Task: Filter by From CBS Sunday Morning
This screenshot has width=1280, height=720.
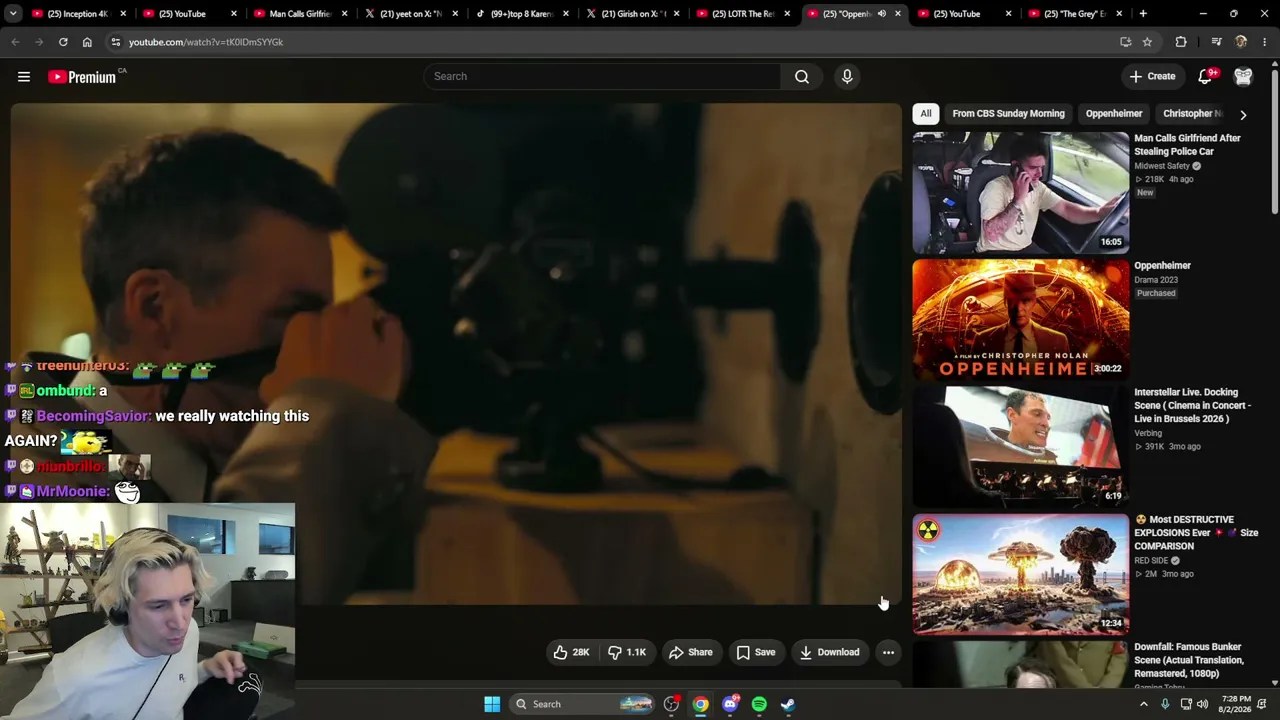Action: [1008, 114]
